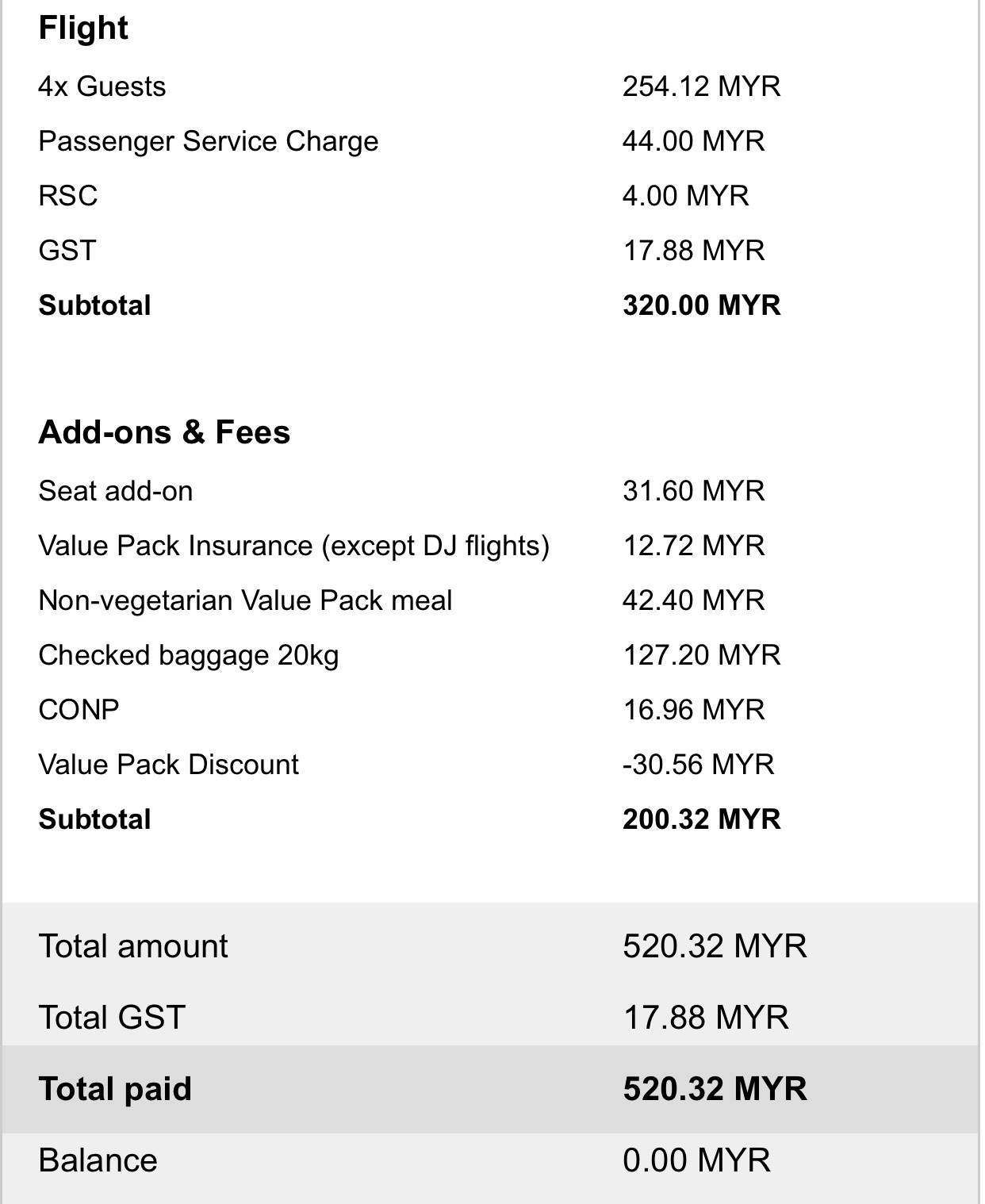The image size is (985, 1204).
Task: Select the Seat add-on row label
Action: pyautogui.click(x=116, y=491)
